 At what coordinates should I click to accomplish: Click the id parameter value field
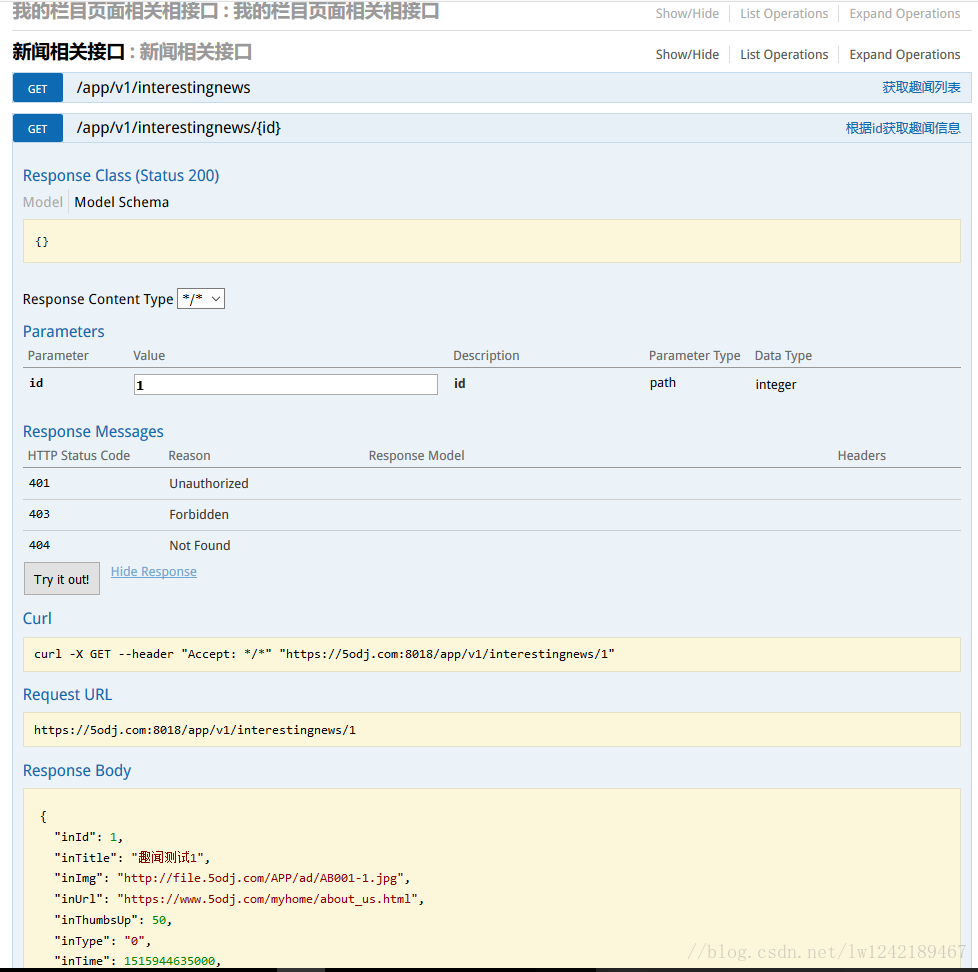tap(286, 384)
